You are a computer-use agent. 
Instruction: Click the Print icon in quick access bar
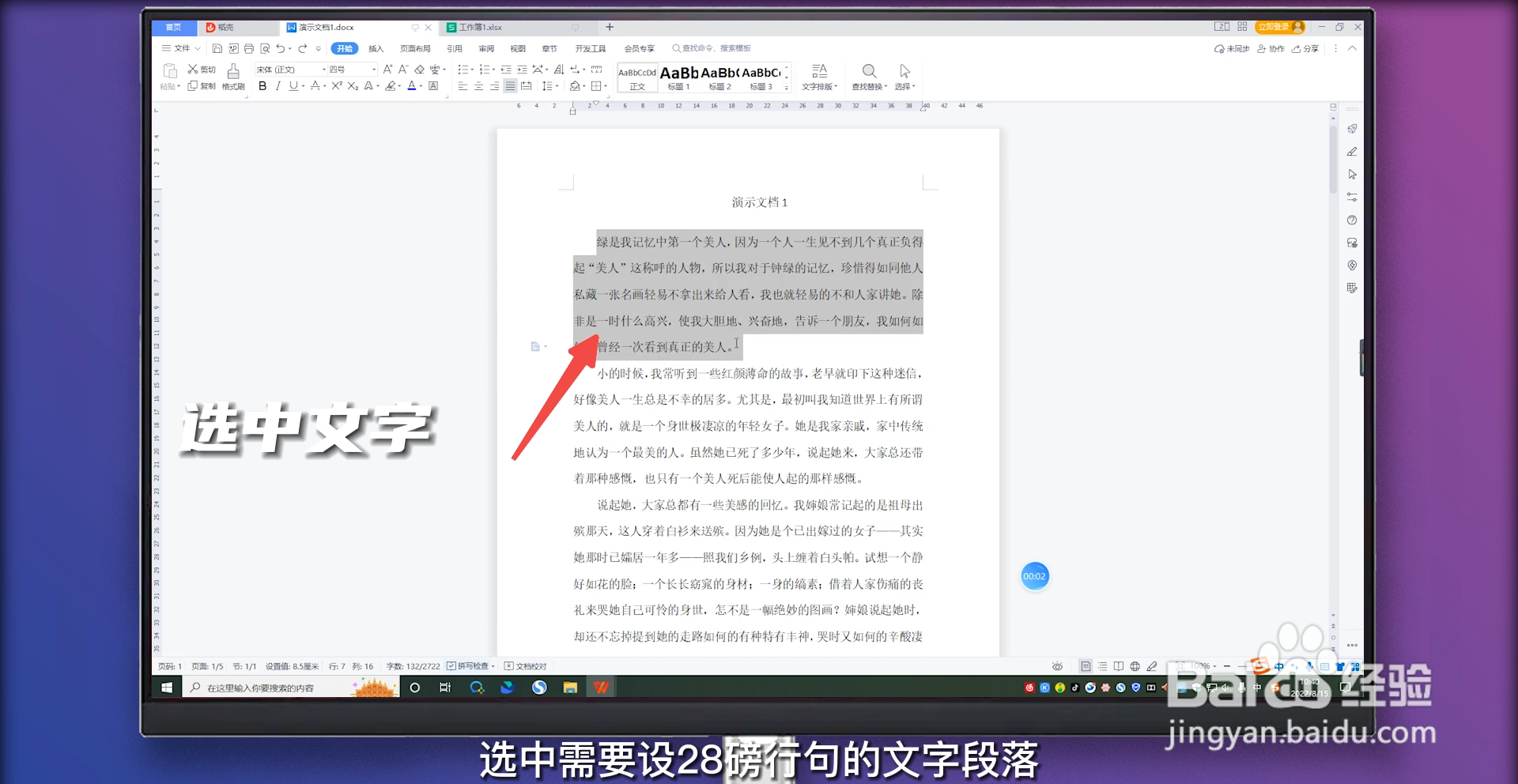point(248,48)
